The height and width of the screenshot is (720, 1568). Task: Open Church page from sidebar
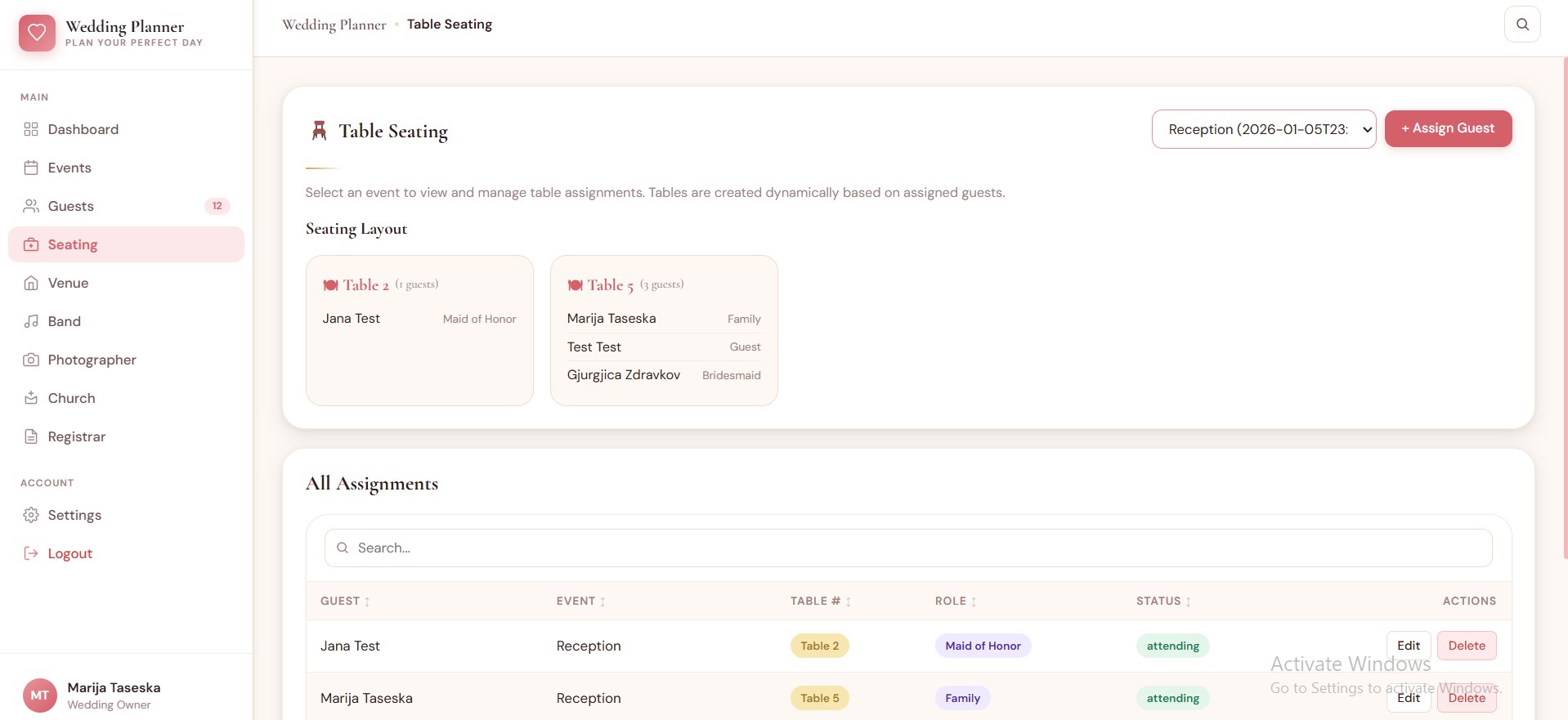[x=72, y=398]
